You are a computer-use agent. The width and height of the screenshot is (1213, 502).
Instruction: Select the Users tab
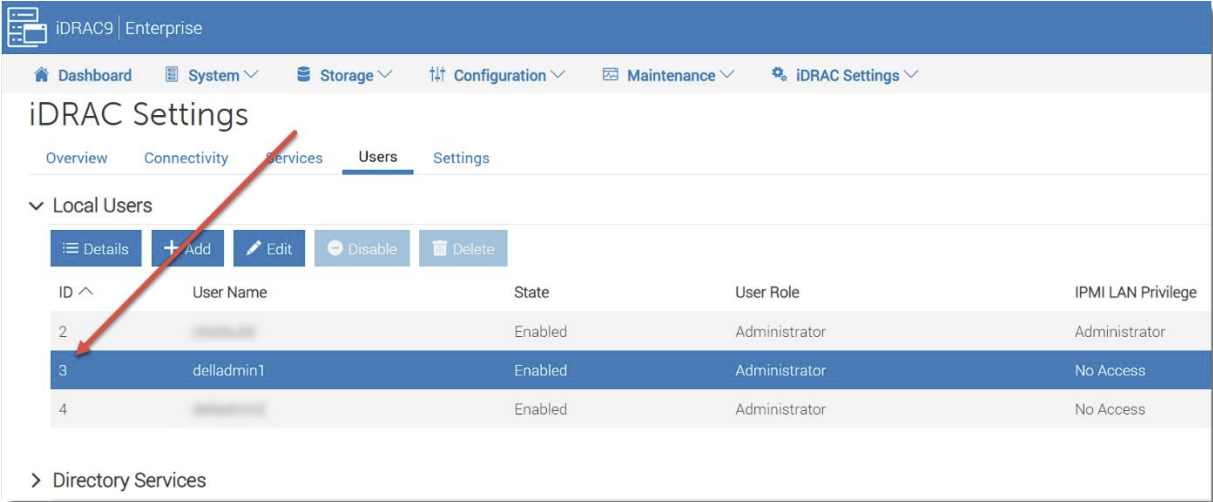click(x=378, y=157)
